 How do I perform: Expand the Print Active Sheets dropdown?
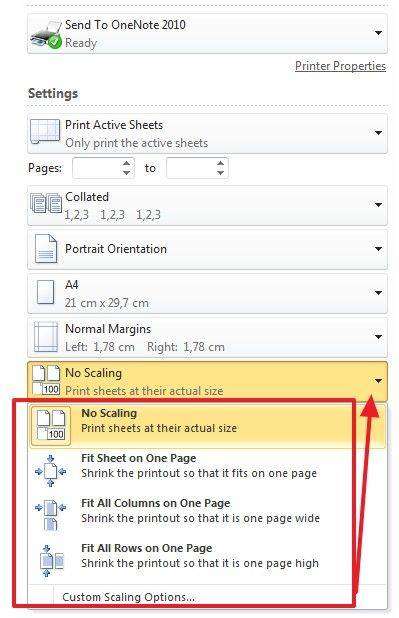(378, 132)
